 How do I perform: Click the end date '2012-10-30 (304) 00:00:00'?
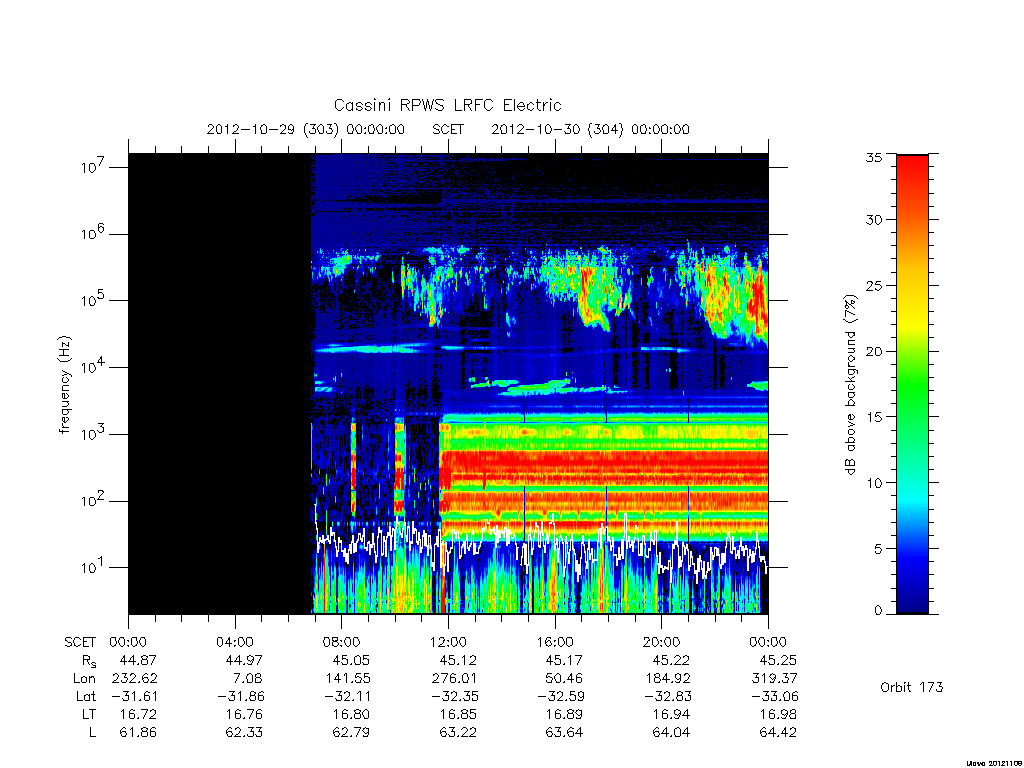pos(590,129)
